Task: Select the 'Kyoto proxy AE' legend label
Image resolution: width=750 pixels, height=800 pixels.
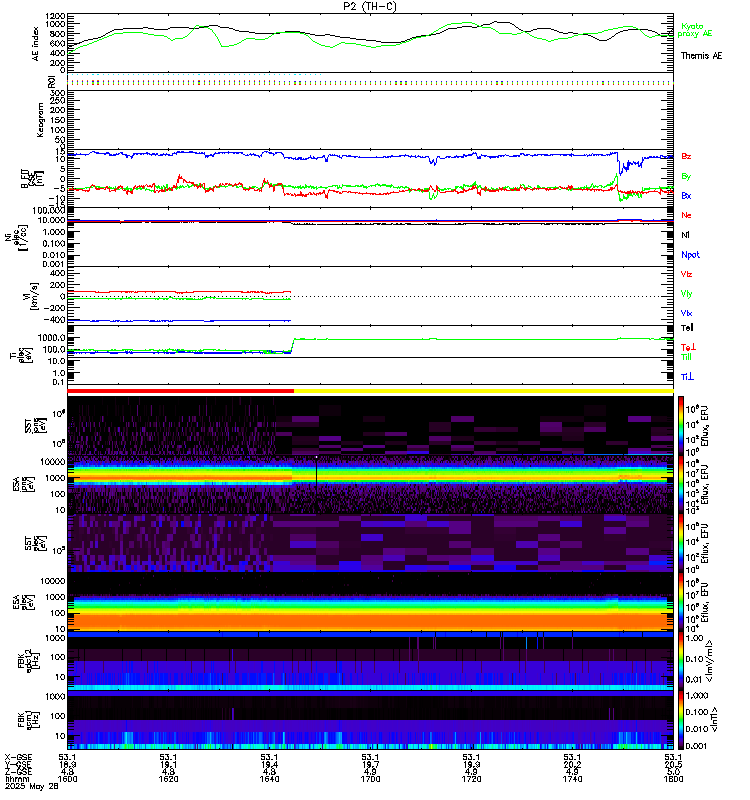Action: pyautogui.click(x=694, y=30)
